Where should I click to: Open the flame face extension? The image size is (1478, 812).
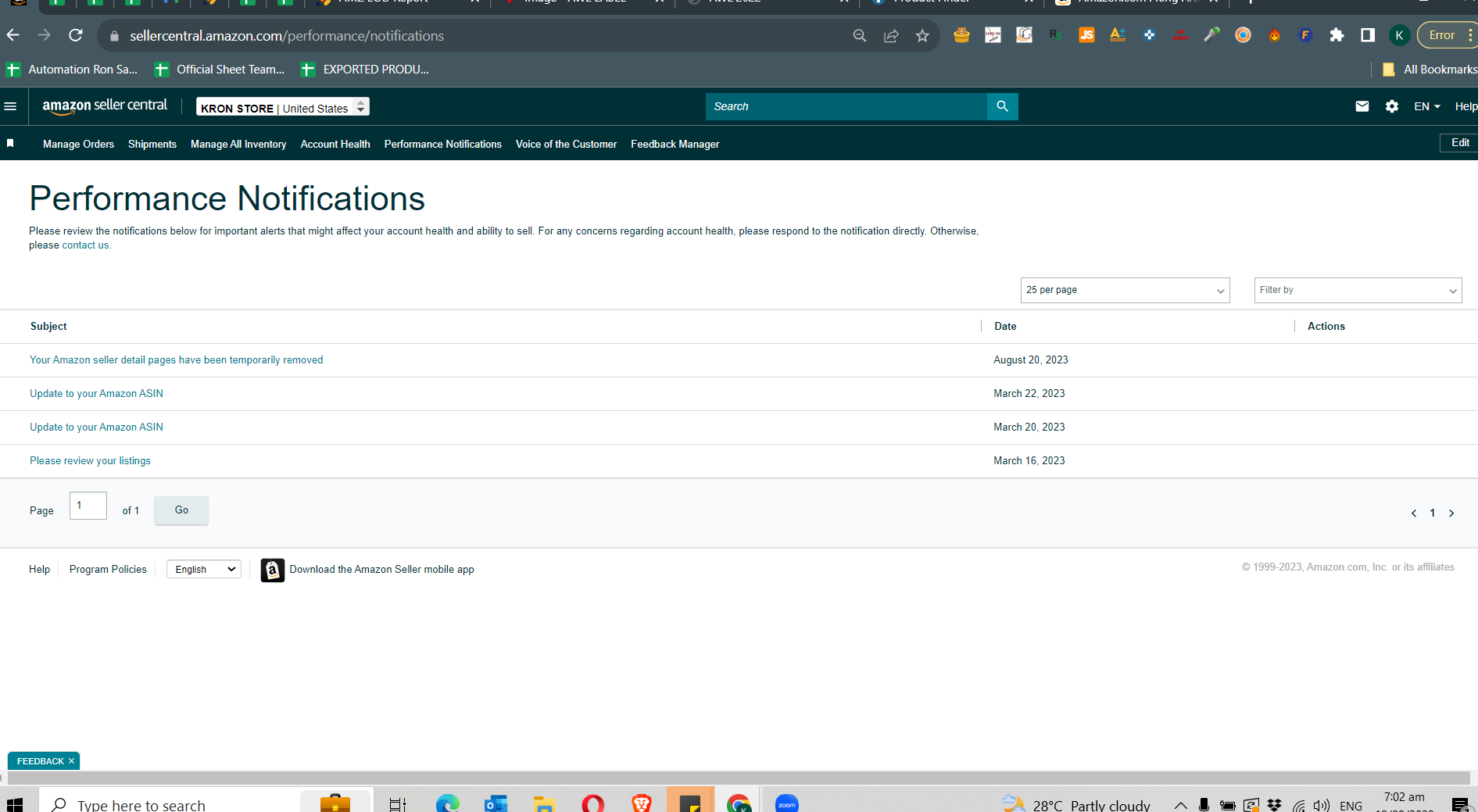[x=1274, y=35]
